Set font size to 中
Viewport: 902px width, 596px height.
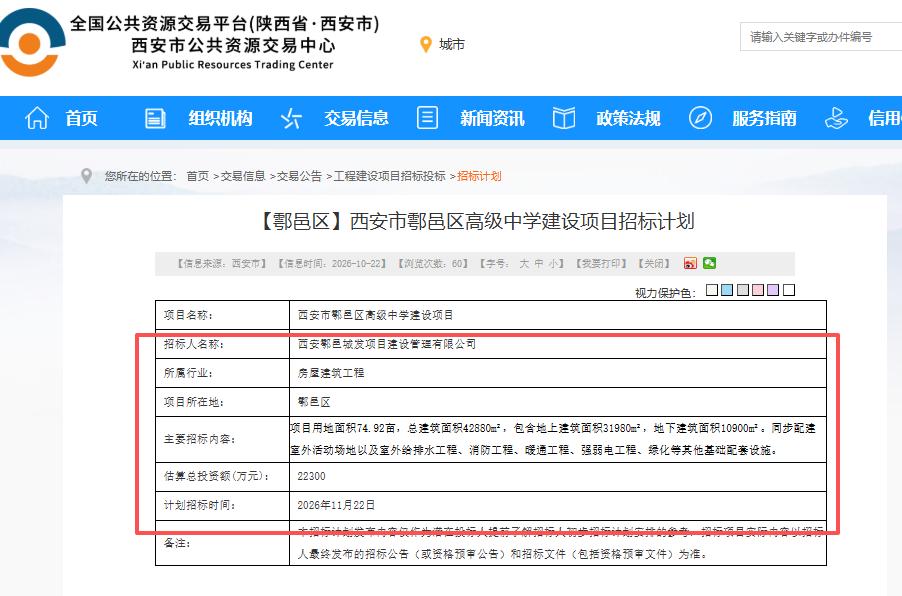(x=538, y=263)
